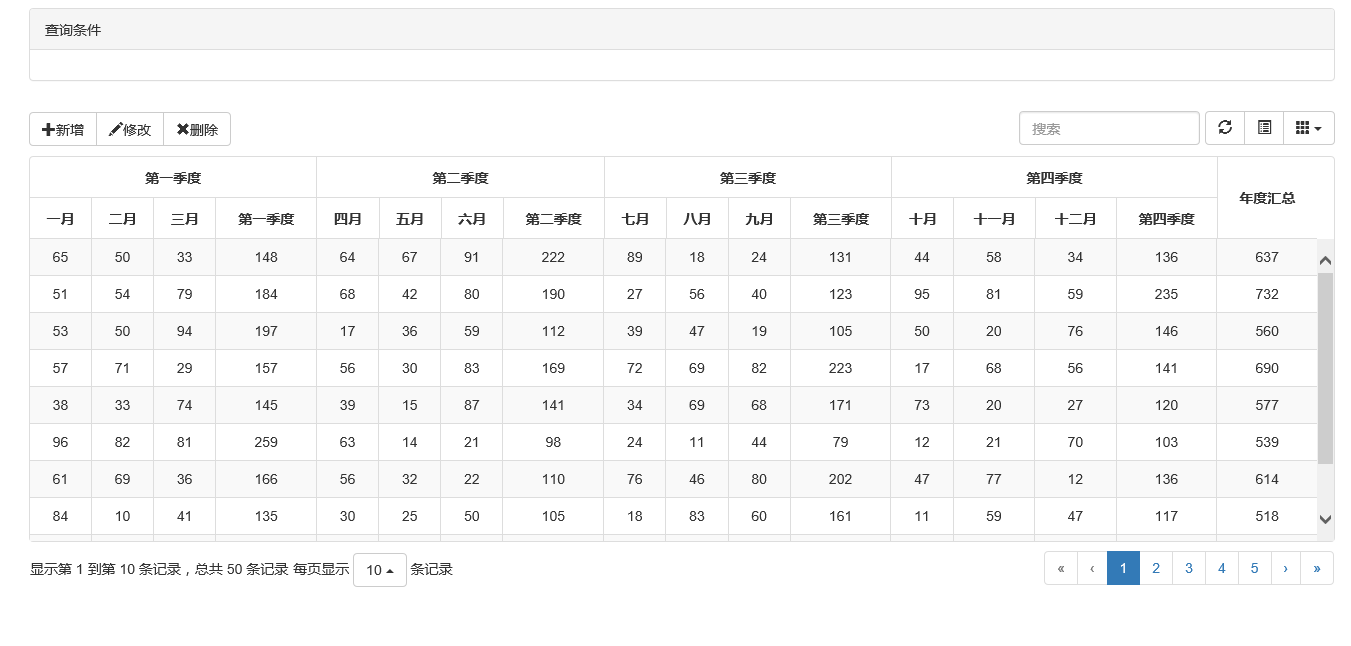Select the yearly total cell 560
Image resolution: width=1351 pixels, height=646 pixels.
point(1267,331)
